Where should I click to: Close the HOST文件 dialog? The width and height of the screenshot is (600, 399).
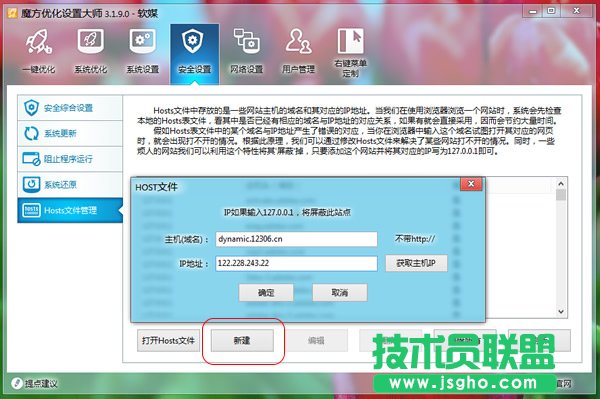471,184
